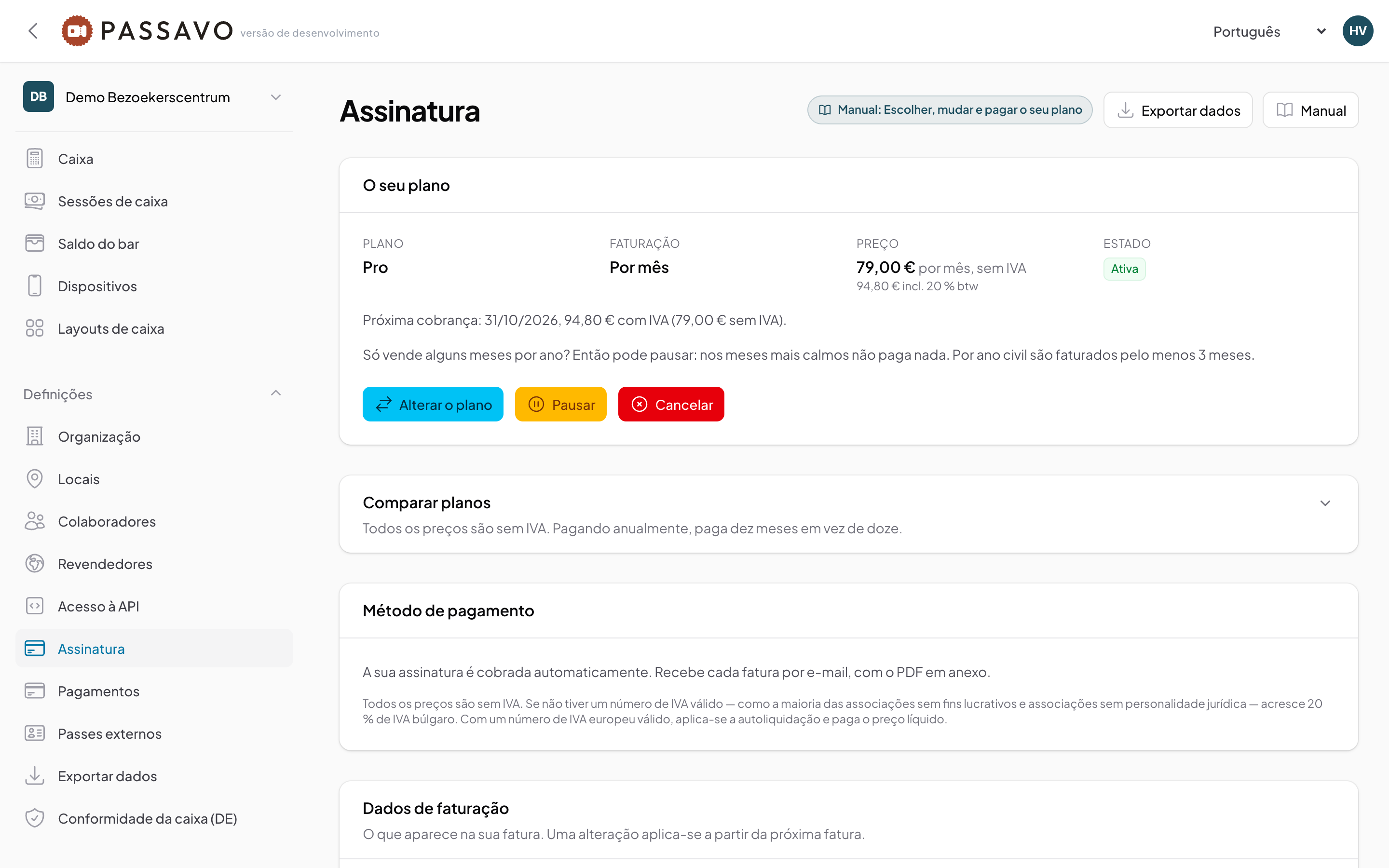Click the Organização building icon

tap(34, 436)
